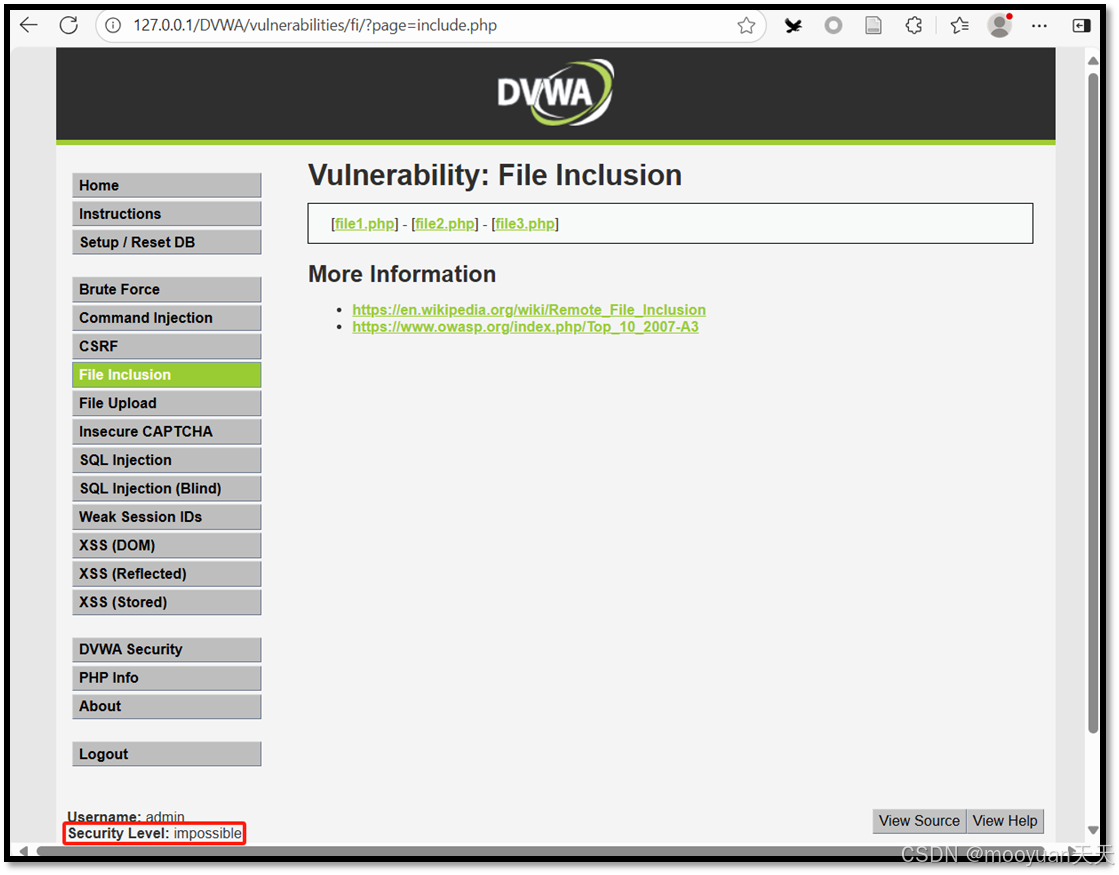1119x875 pixels.
Task: Click the 'Security Level: impossible' text
Action: 155,834
